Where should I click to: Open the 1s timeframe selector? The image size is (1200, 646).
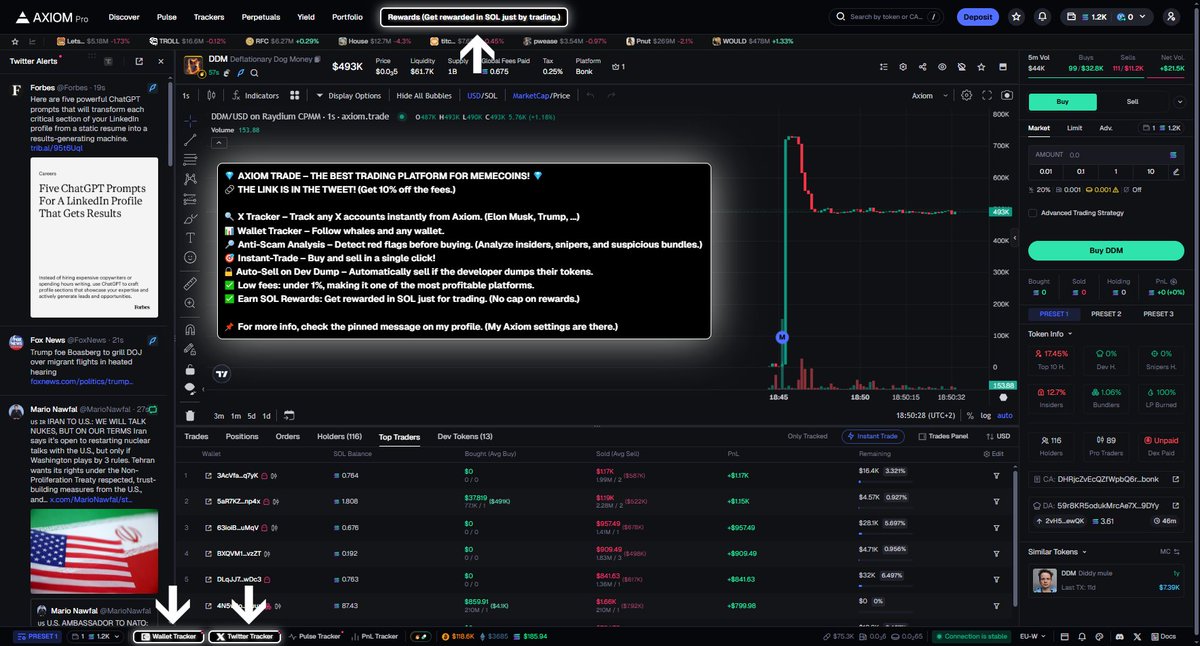[x=186, y=95]
